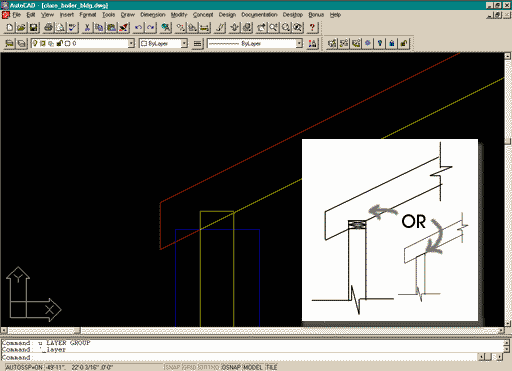Screen dimensions: 512x371
Task: Open the Draw menu
Action: coord(128,15)
